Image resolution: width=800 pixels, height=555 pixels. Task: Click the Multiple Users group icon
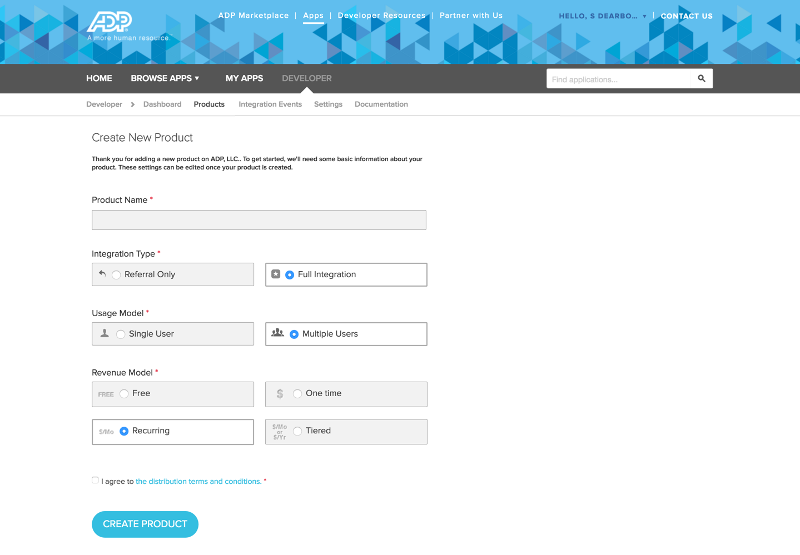point(278,333)
